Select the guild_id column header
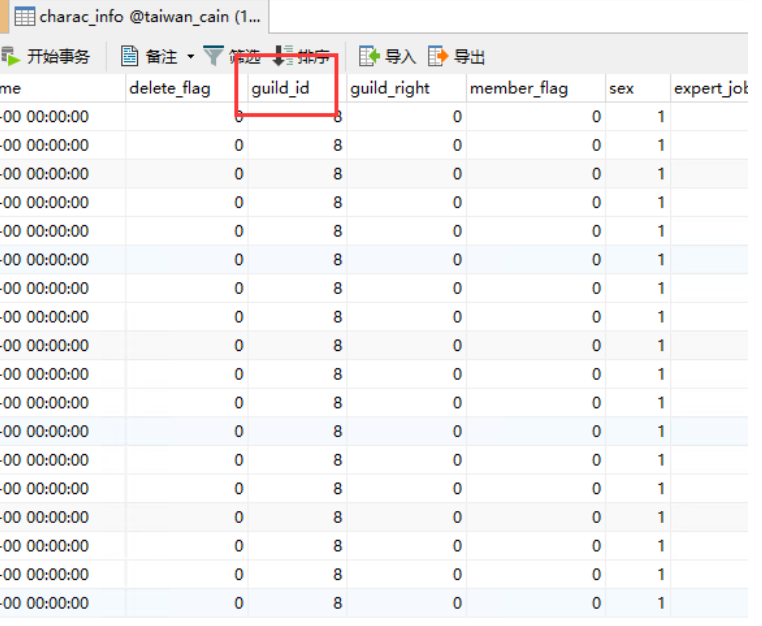This screenshot has height=626, width=762. [x=281, y=88]
